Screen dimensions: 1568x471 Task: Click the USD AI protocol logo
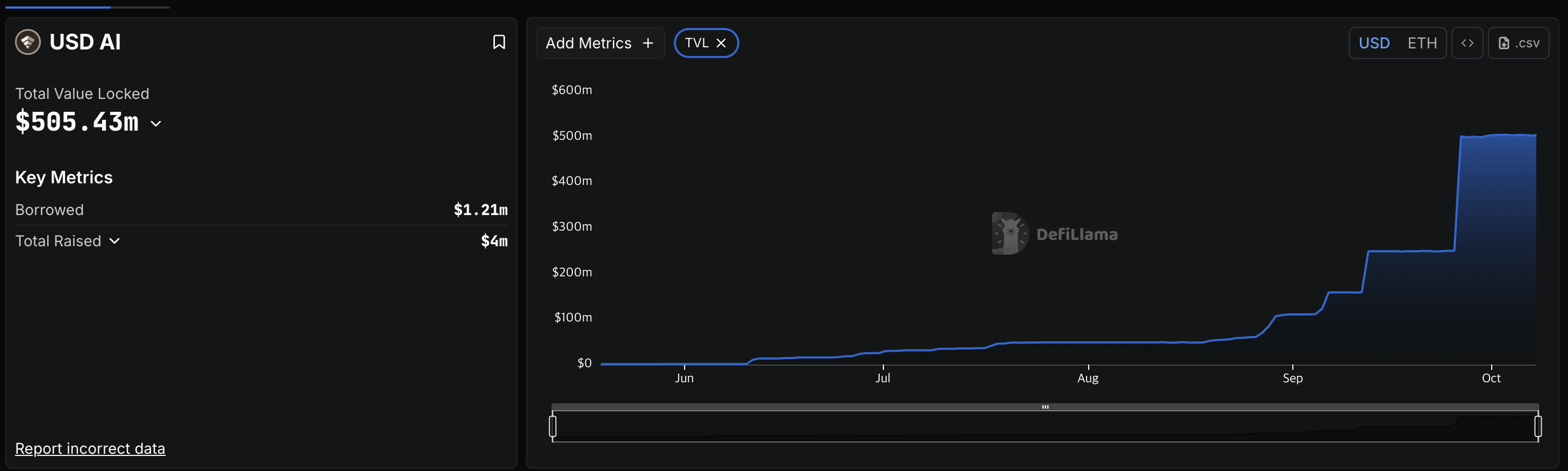[x=27, y=42]
